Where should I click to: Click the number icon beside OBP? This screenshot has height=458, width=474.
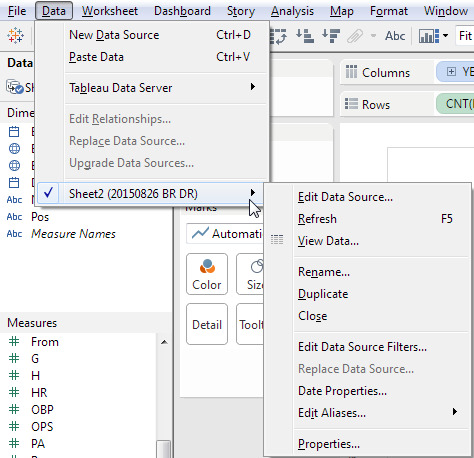[14, 409]
